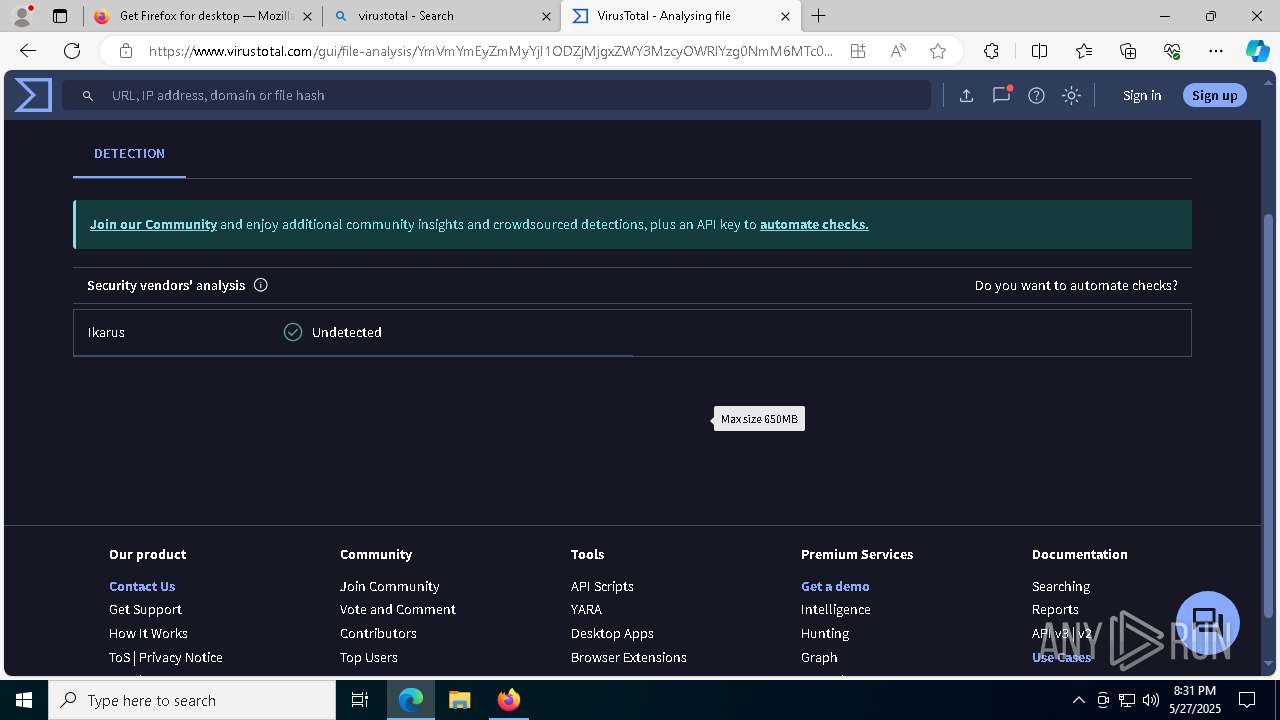Screen dimensions: 1280x720
Task: Open Get Support footer link
Action: tap(145, 609)
